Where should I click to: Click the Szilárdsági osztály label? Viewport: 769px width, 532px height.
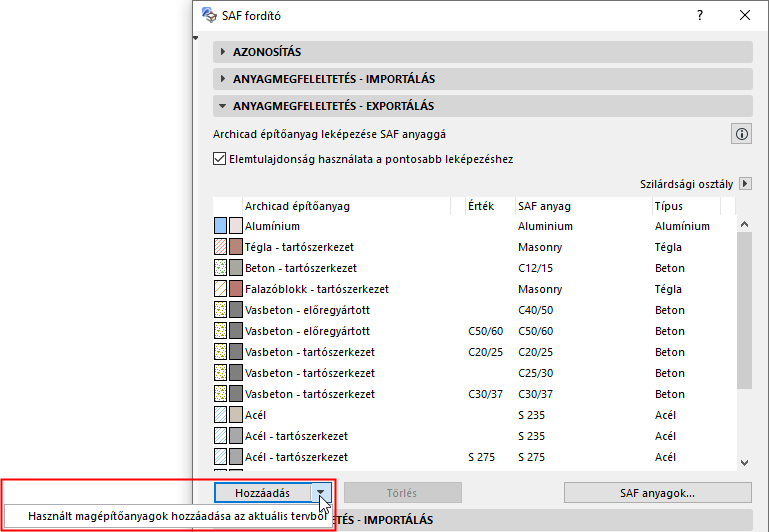(x=686, y=184)
